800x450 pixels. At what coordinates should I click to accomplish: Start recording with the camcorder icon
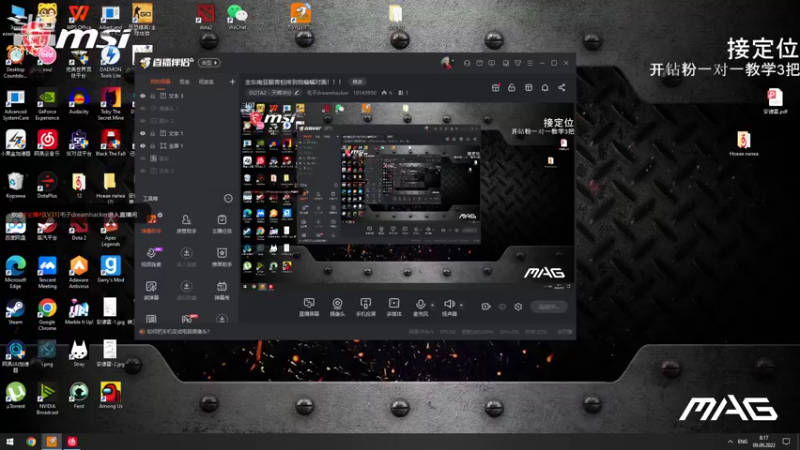[486, 307]
